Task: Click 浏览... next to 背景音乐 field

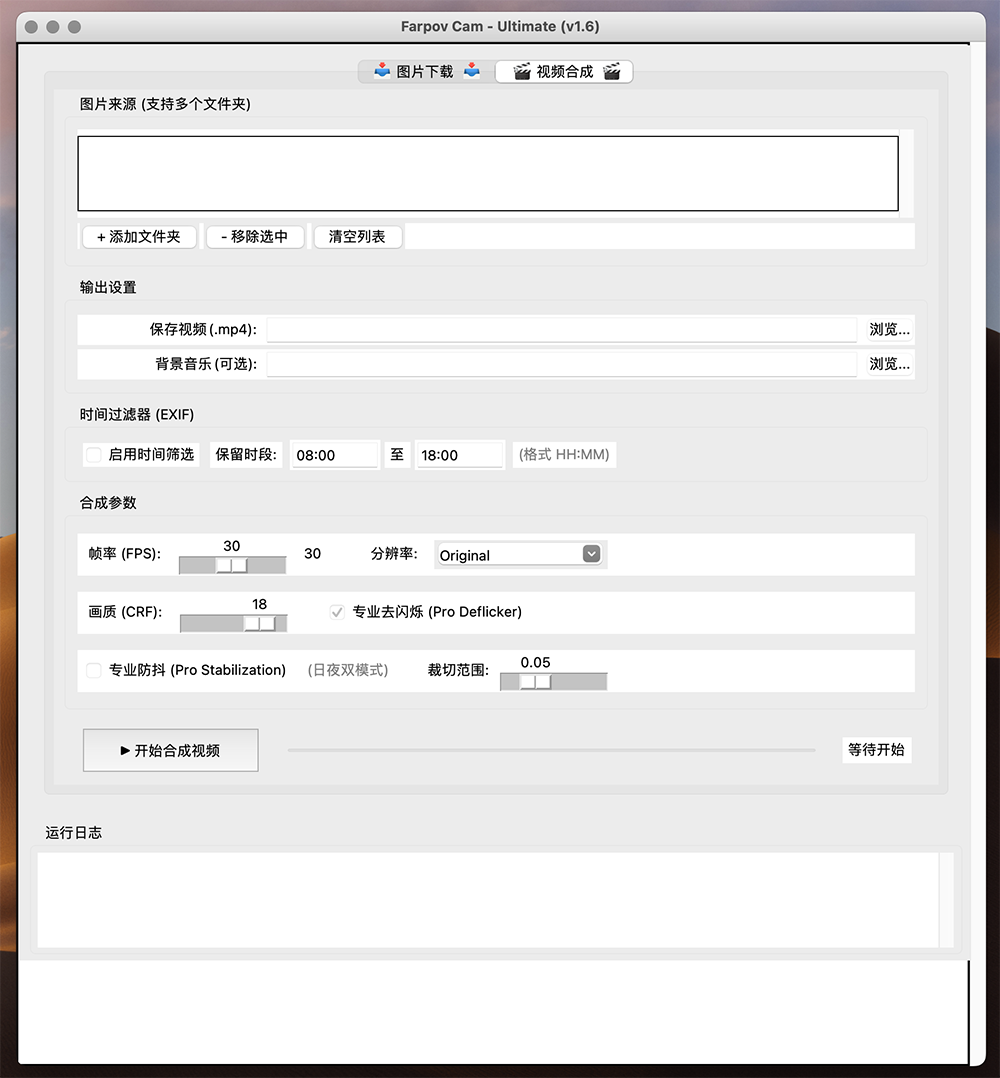Action: (x=889, y=364)
